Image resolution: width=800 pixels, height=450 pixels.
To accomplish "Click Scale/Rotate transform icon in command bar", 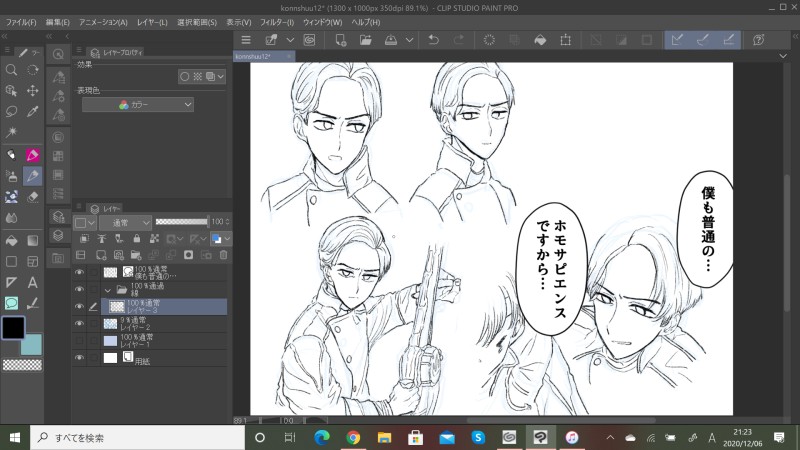I will 565,40.
